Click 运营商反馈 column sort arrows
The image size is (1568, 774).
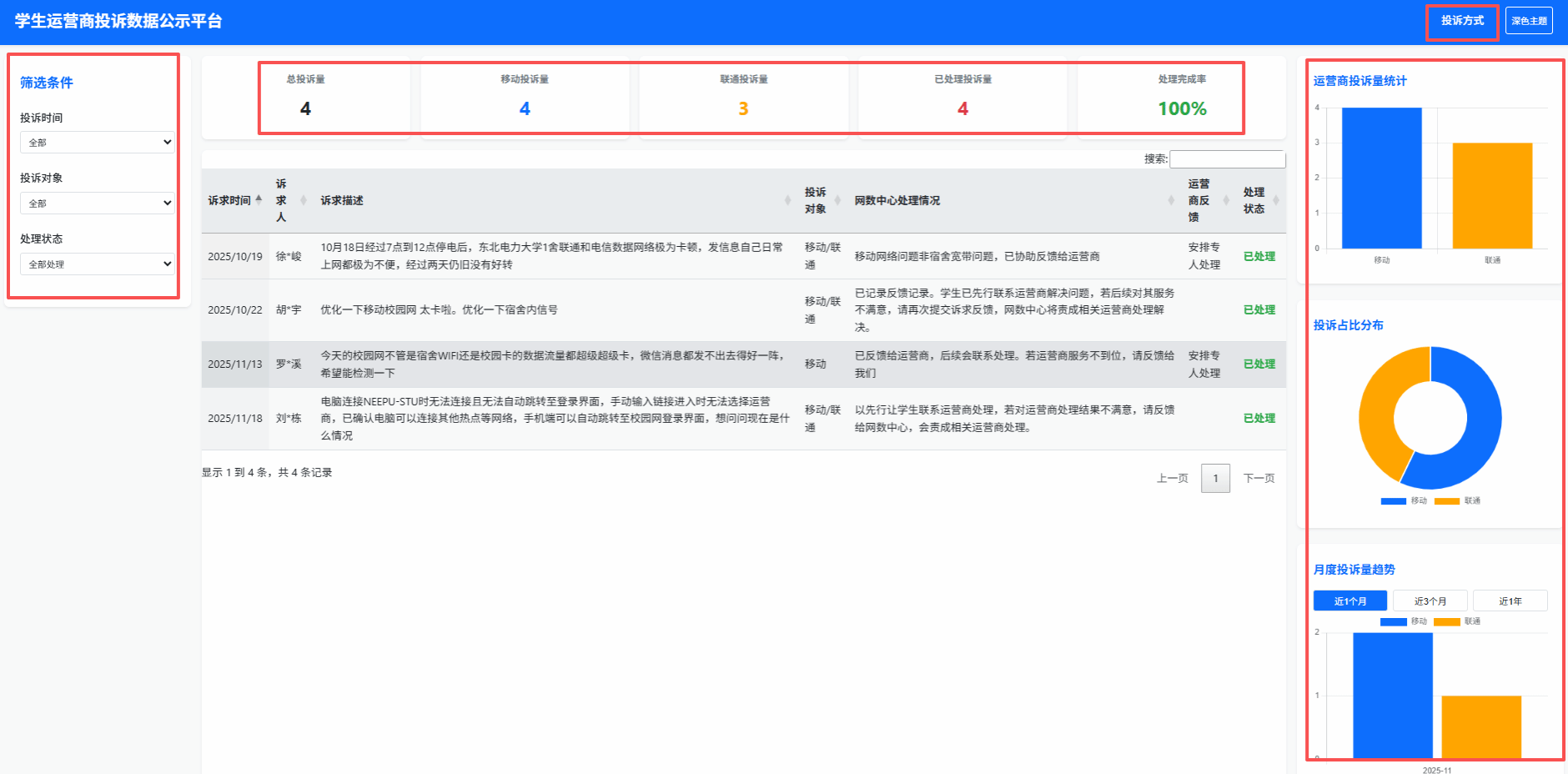click(1226, 200)
